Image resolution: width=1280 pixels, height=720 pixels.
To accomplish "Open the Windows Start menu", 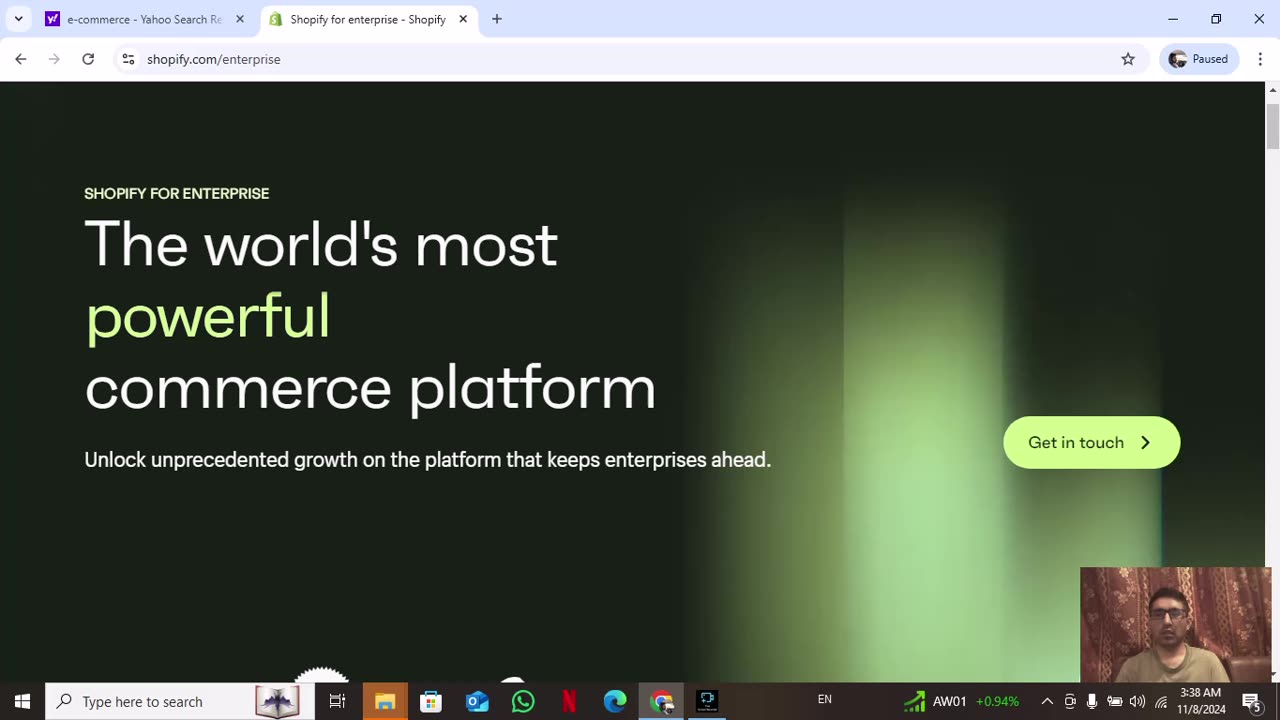I will (22, 701).
